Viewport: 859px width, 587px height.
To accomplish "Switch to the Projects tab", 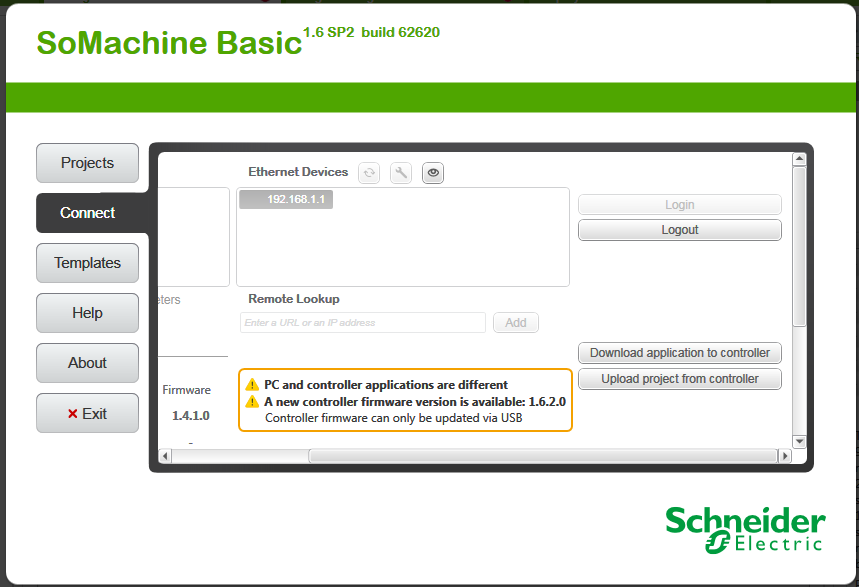I will coord(86,162).
